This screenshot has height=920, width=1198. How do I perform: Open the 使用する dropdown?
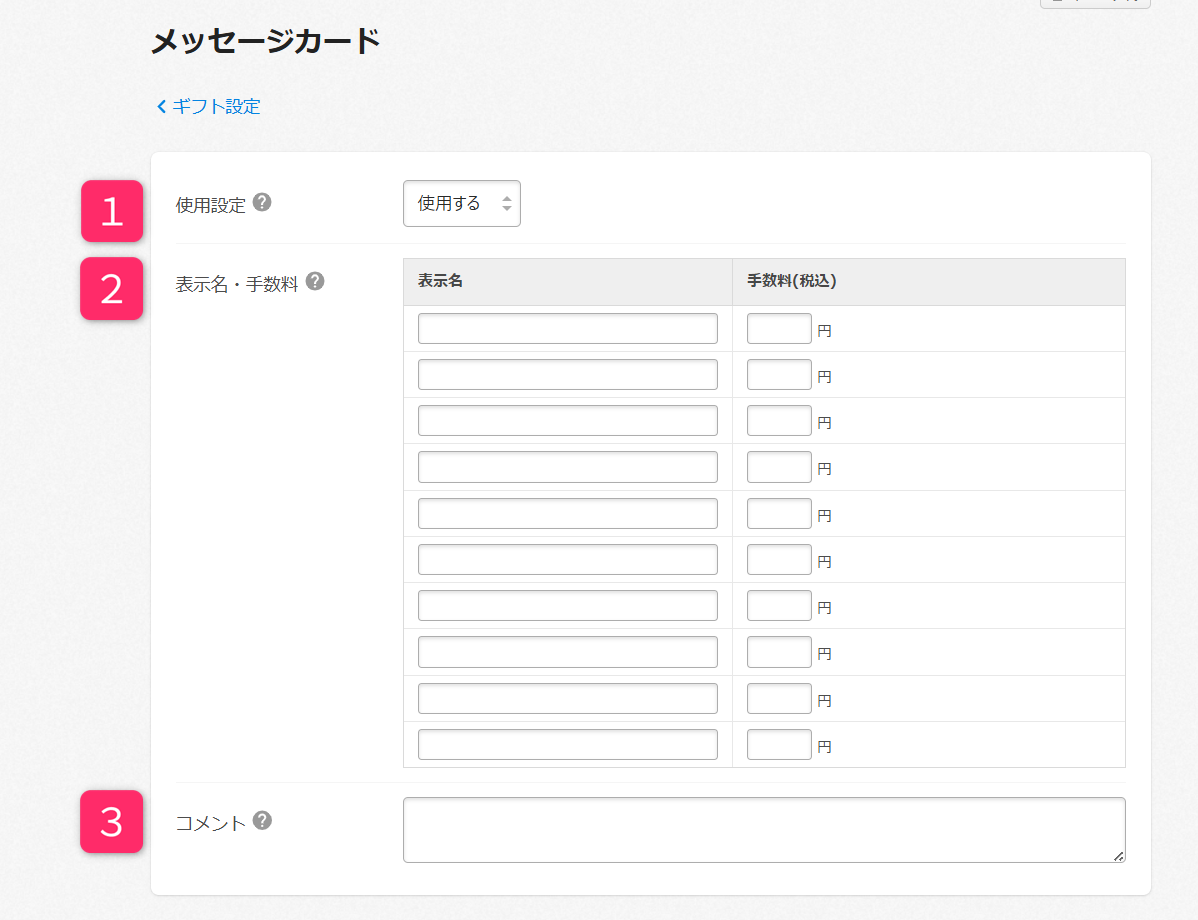pyautogui.click(x=462, y=204)
